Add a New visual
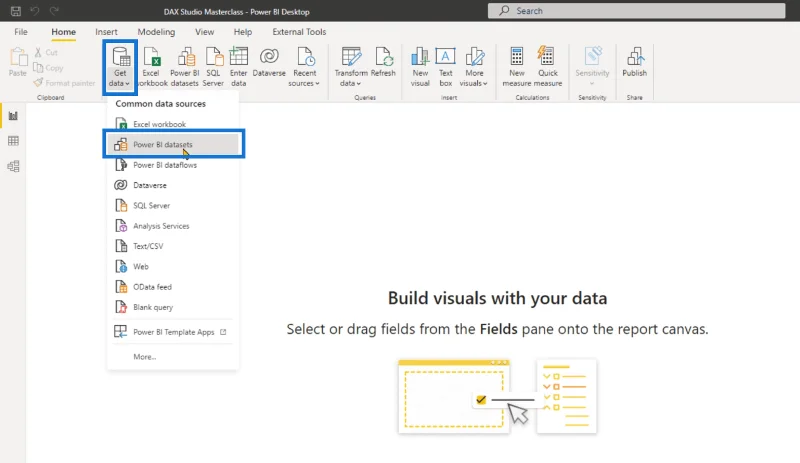 420,67
